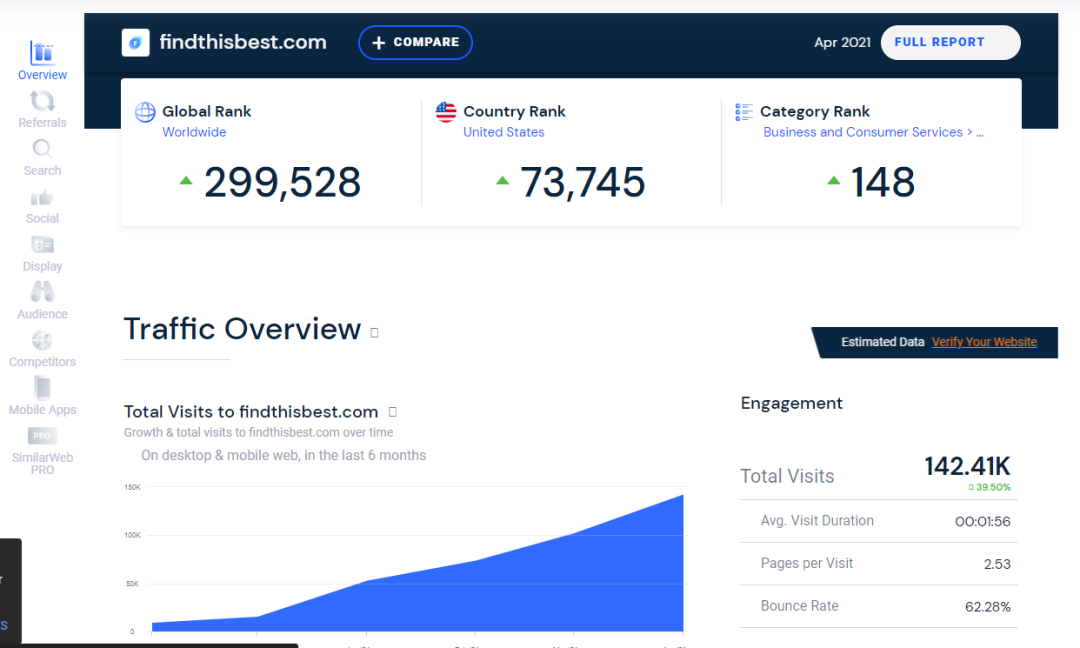Click the 150K y-axis label
Viewport: 1080px width, 648px height.
pyautogui.click(x=132, y=487)
